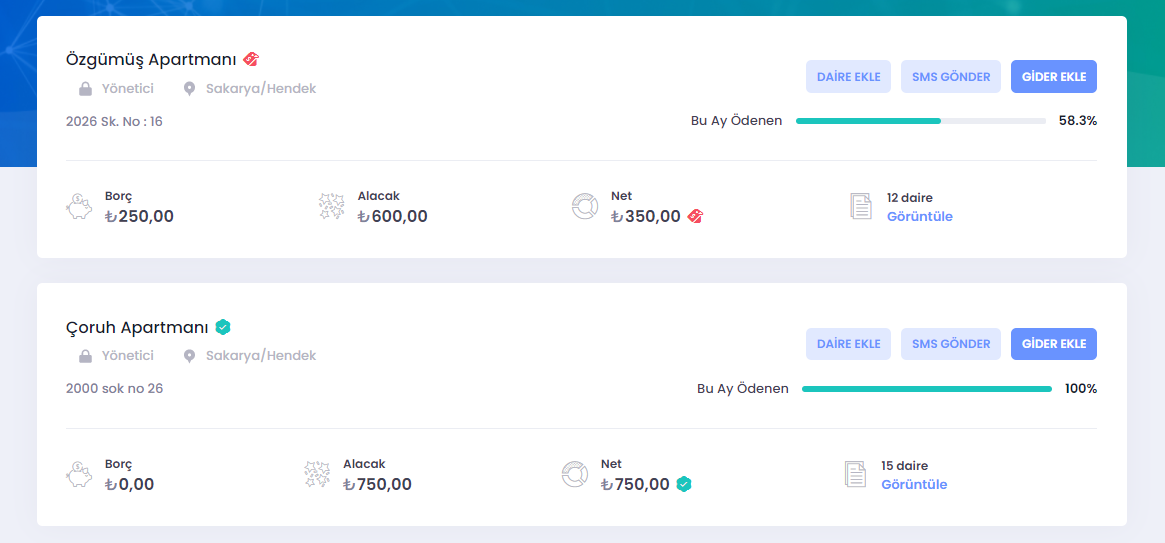Click Net pie chart icon in Çoruh card
This screenshot has width=1165, height=543.
click(x=575, y=474)
